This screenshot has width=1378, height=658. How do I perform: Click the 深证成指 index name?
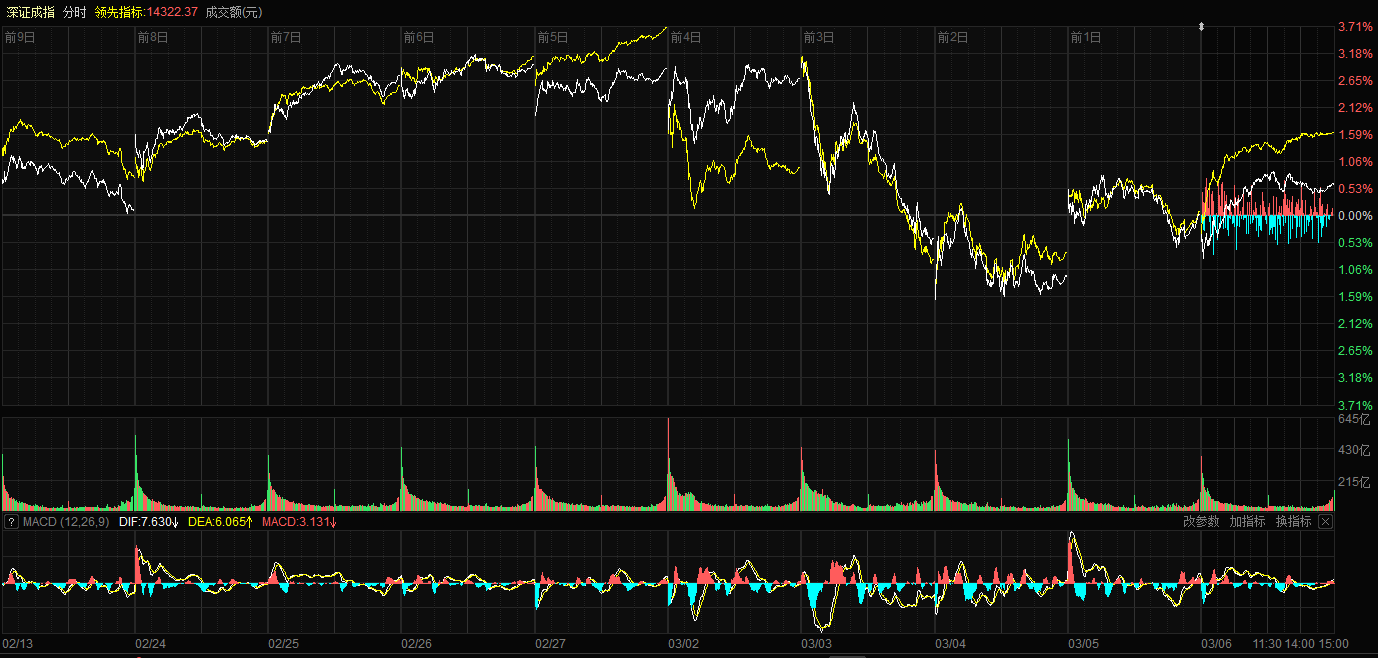pos(30,11)
